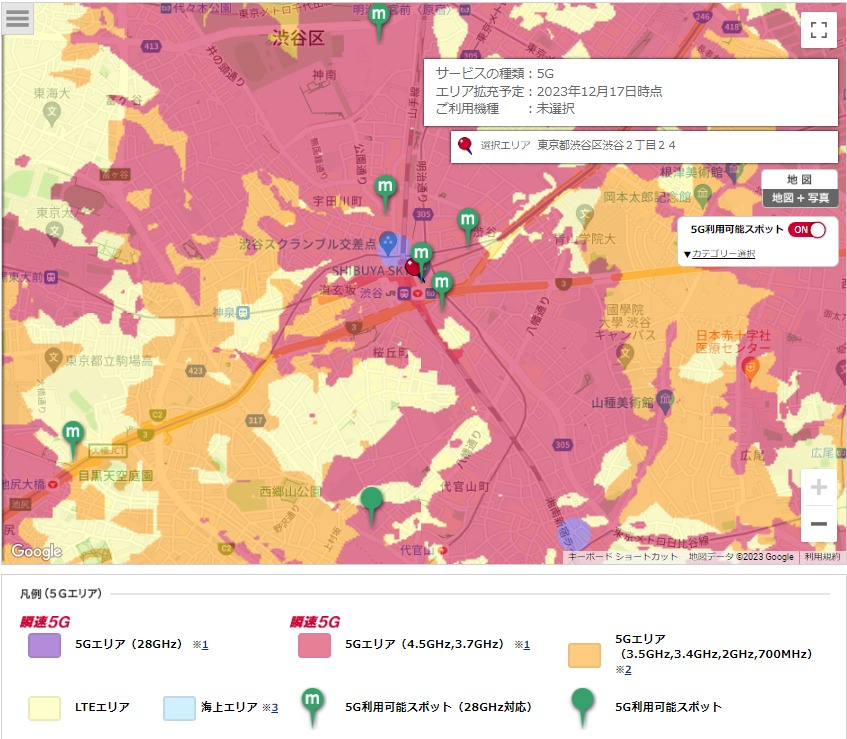Zoom in with the plus button
The image size is (847, 739).
click(818, 488)
